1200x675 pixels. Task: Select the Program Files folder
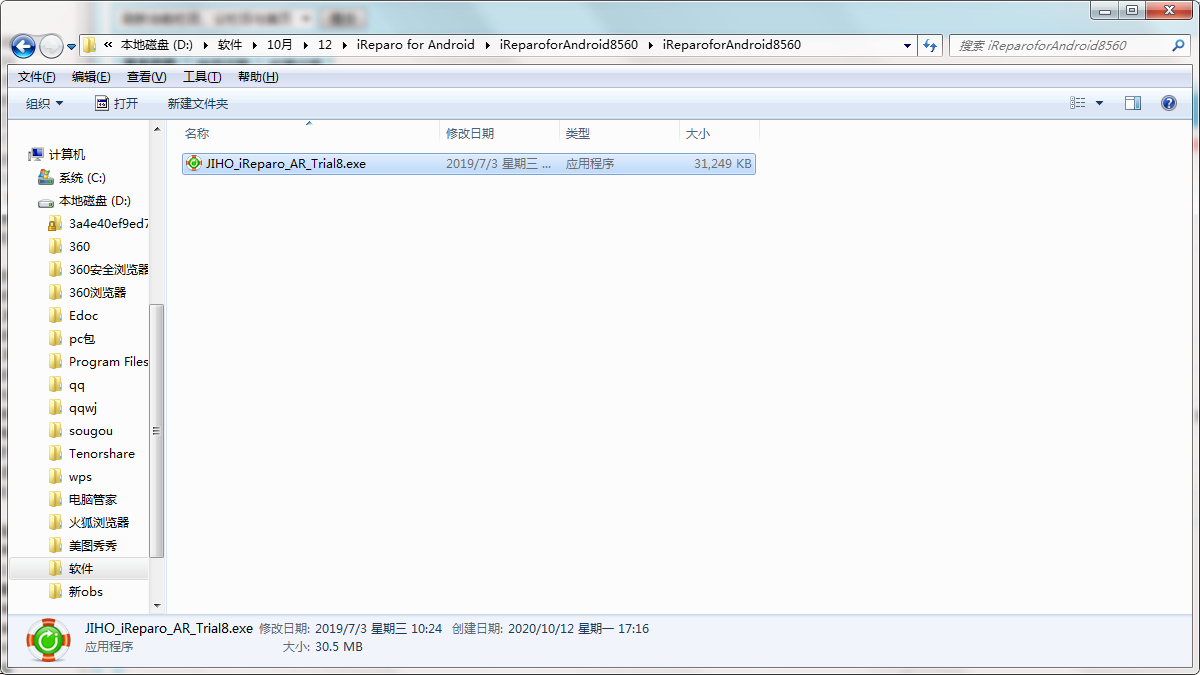pos(109,361)
